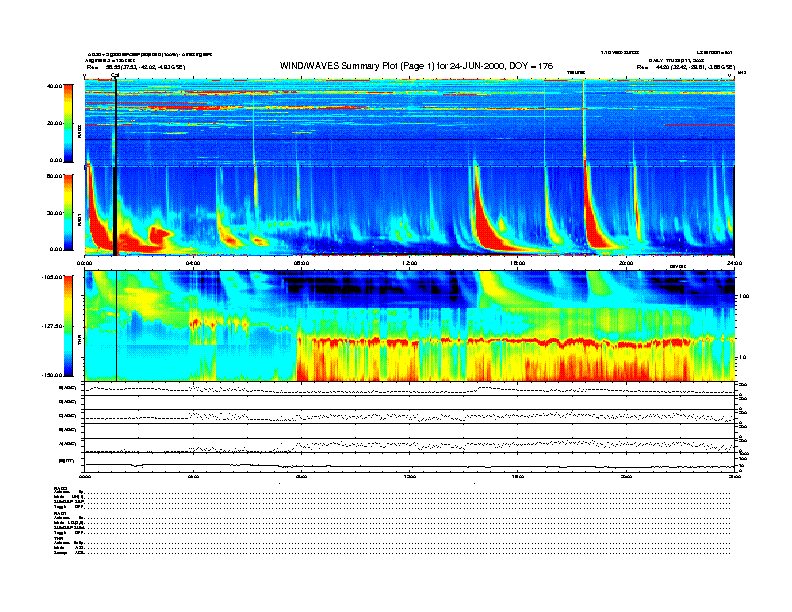Viewport: 792px width, 612px height.
Task: Select the -105.00 label on TNR color scale
Action: coord(52,277)
